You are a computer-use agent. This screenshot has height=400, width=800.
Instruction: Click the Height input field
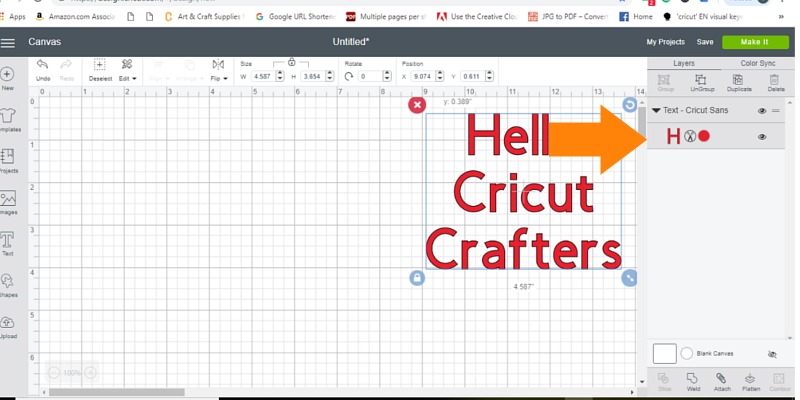pyautogui.click(x=312, y=76)
